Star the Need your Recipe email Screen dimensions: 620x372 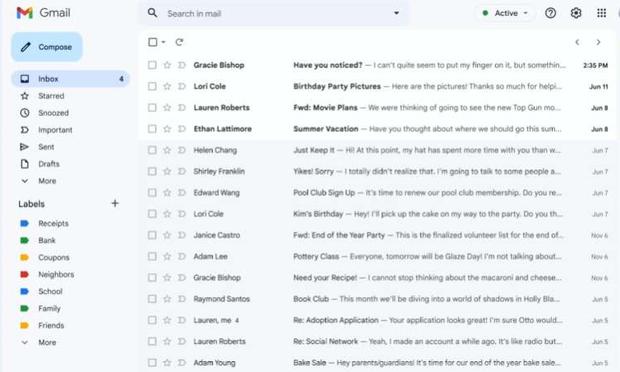[x=167, y=278]
